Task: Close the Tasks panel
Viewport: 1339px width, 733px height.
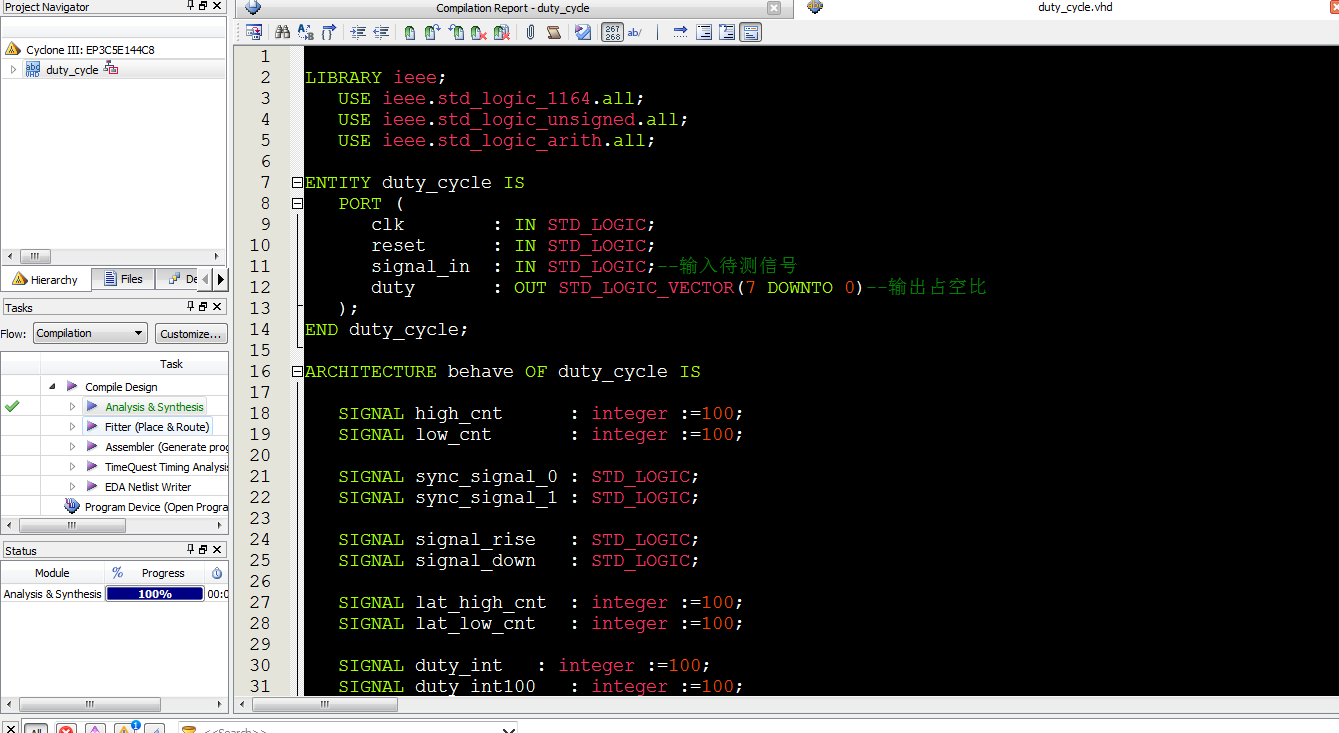Action: (217, 306)
